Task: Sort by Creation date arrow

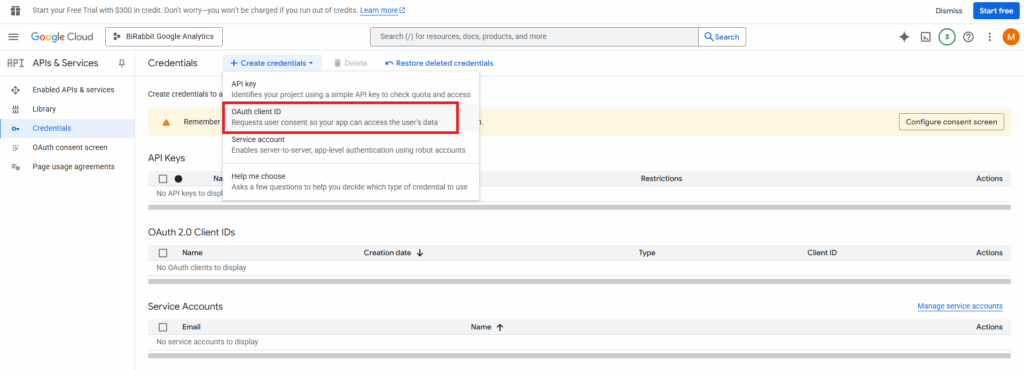Action: click(420, 253)
